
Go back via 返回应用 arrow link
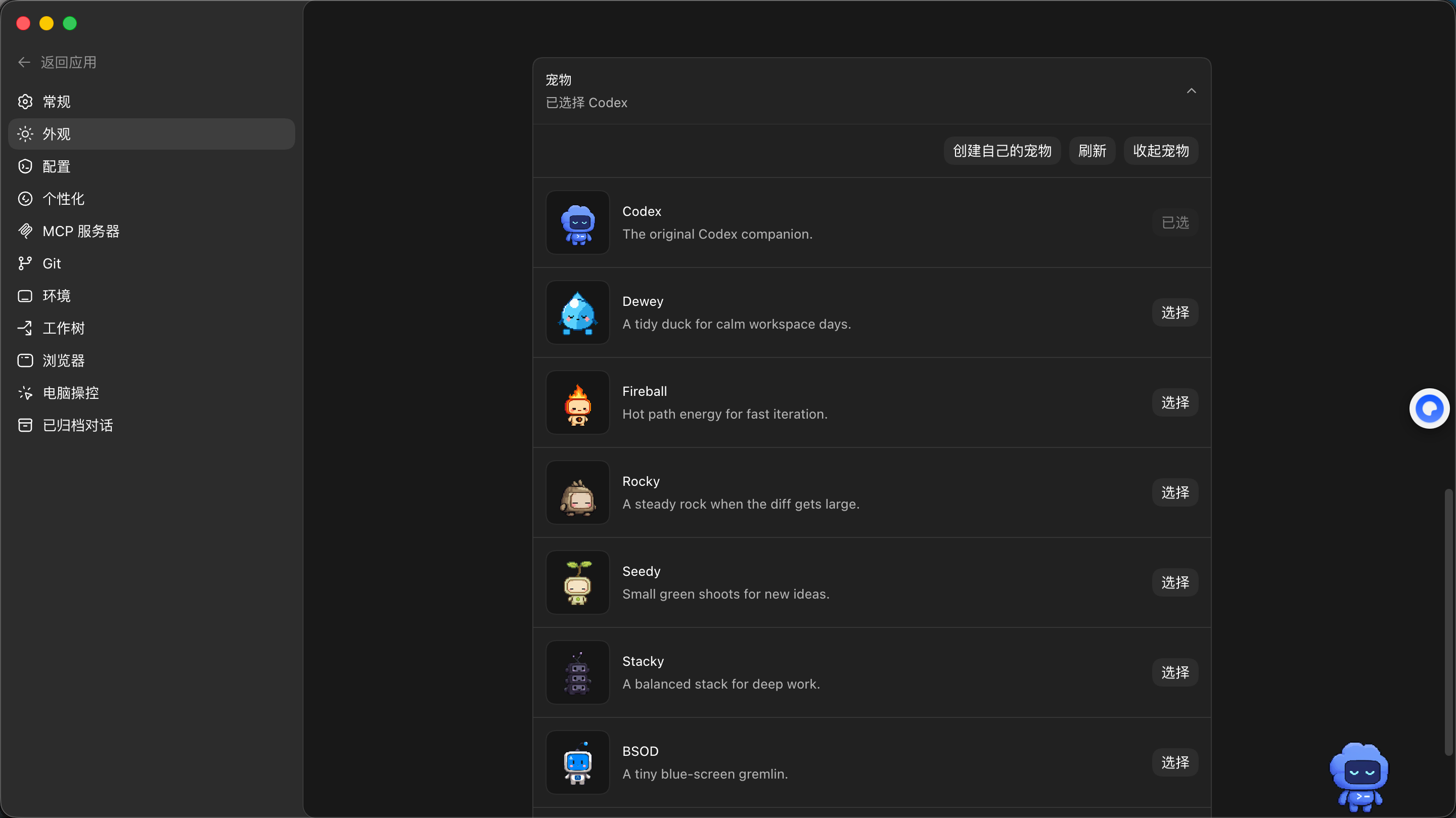pyautogui.click(x=57, y=62)
